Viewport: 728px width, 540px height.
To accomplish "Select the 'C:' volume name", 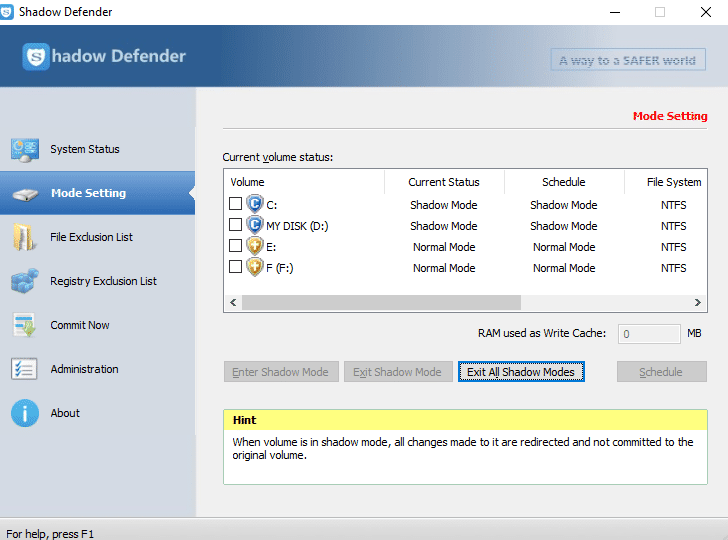I will 271,205.
